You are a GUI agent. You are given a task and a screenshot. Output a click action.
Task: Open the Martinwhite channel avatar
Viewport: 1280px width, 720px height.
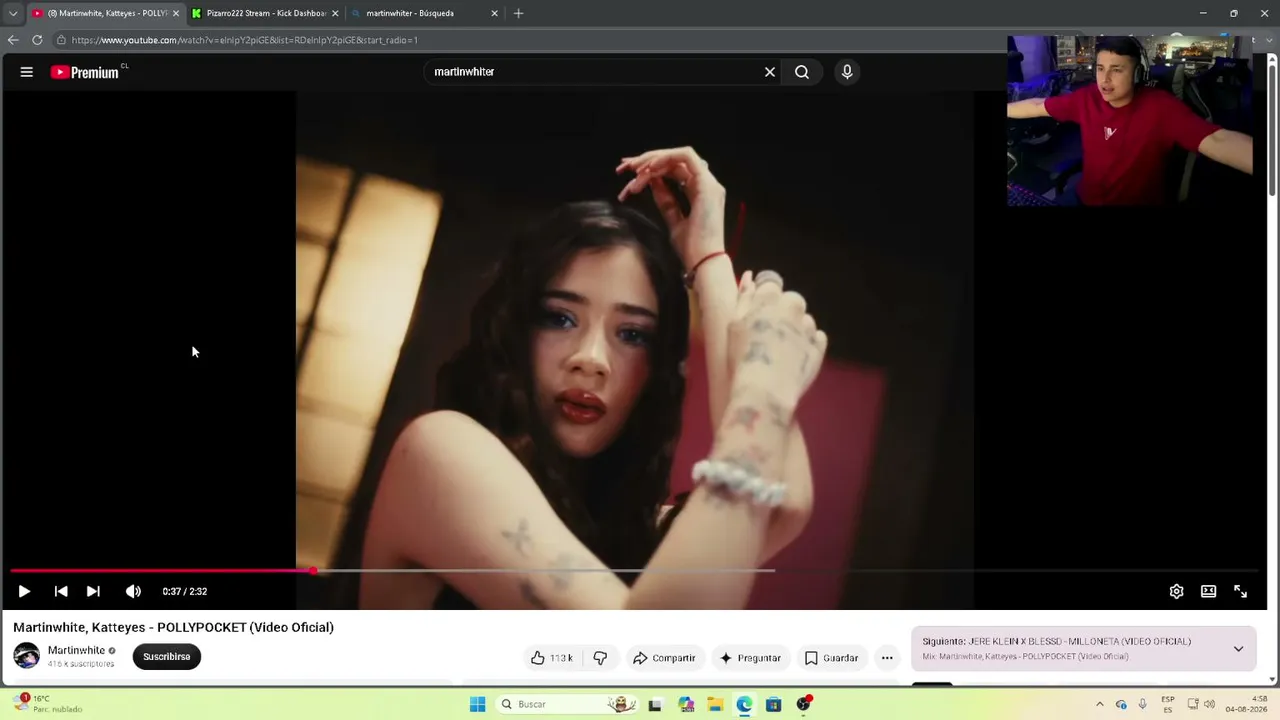click(x=27, y=656)
